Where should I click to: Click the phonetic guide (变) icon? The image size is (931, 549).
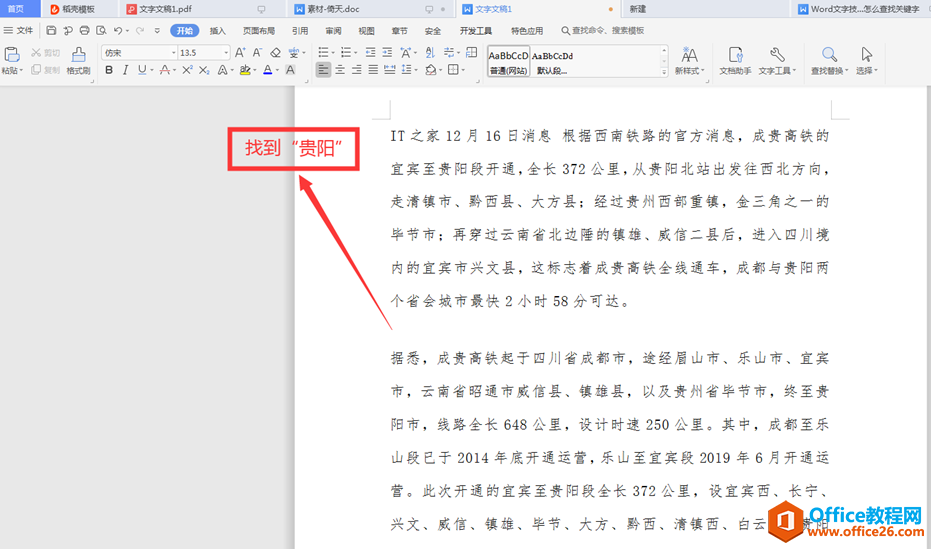coord(293,53)
